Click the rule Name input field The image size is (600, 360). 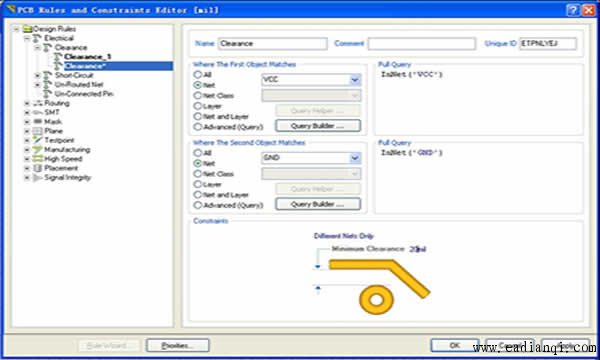[272, 44]
